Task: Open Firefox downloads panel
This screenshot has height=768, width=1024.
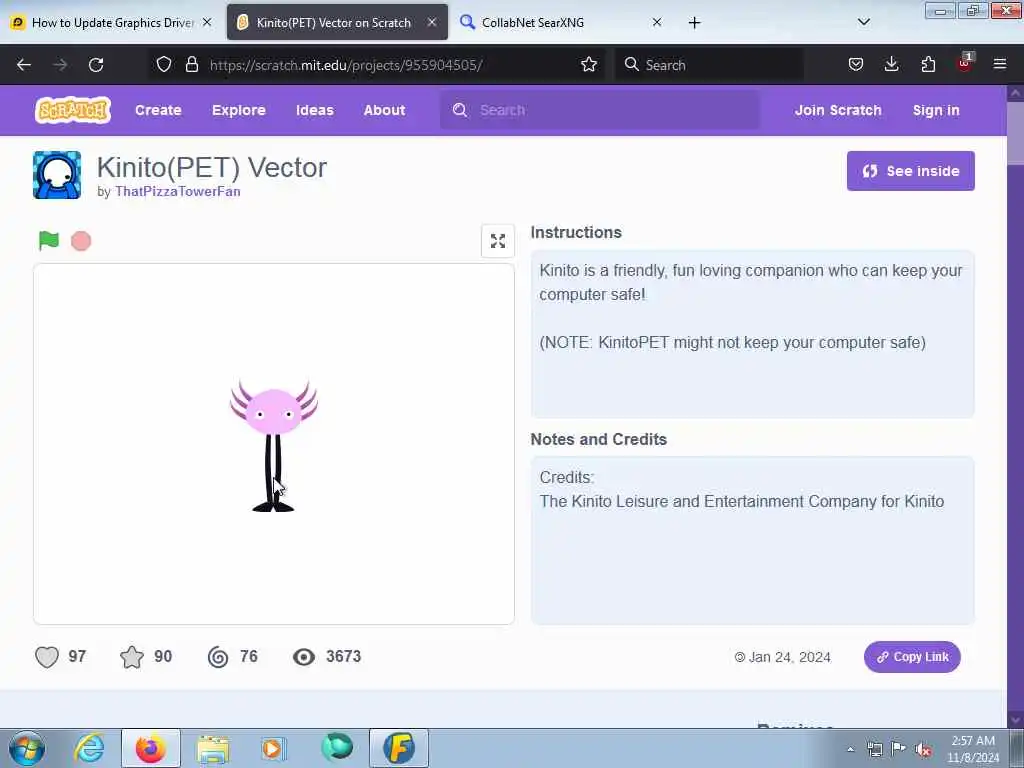Action: coord(891,64)
